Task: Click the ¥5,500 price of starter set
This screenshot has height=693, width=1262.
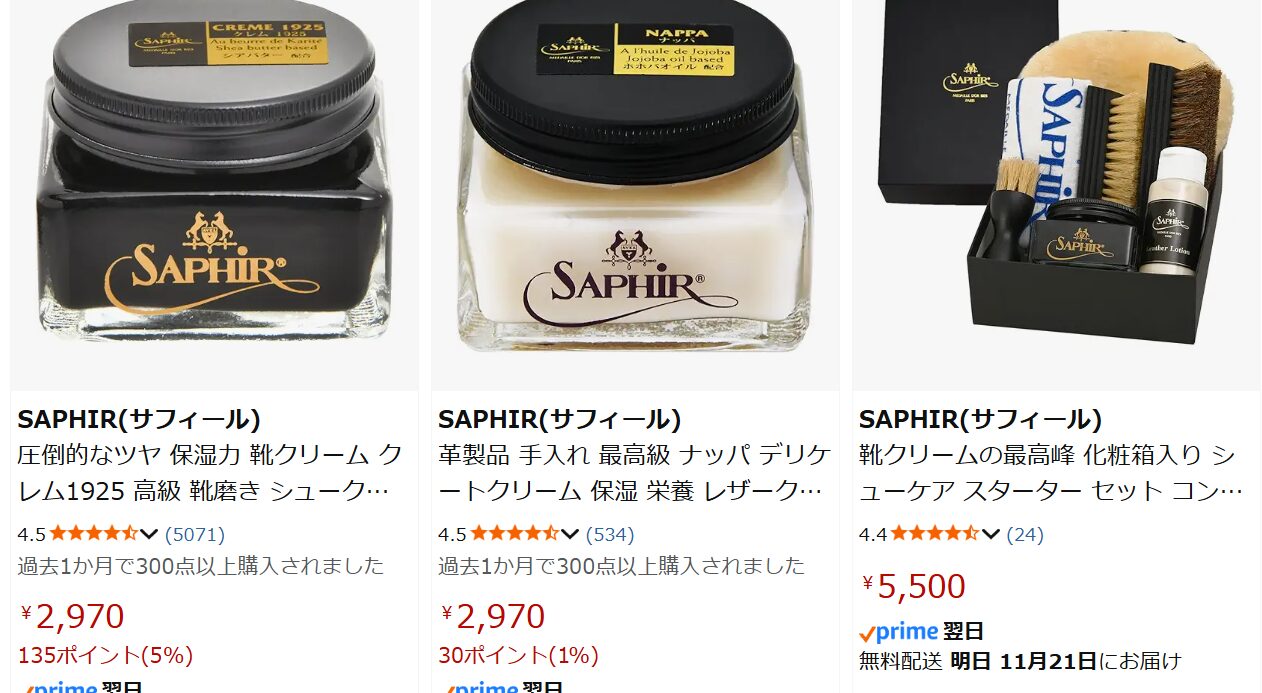Action: [914, 586]
